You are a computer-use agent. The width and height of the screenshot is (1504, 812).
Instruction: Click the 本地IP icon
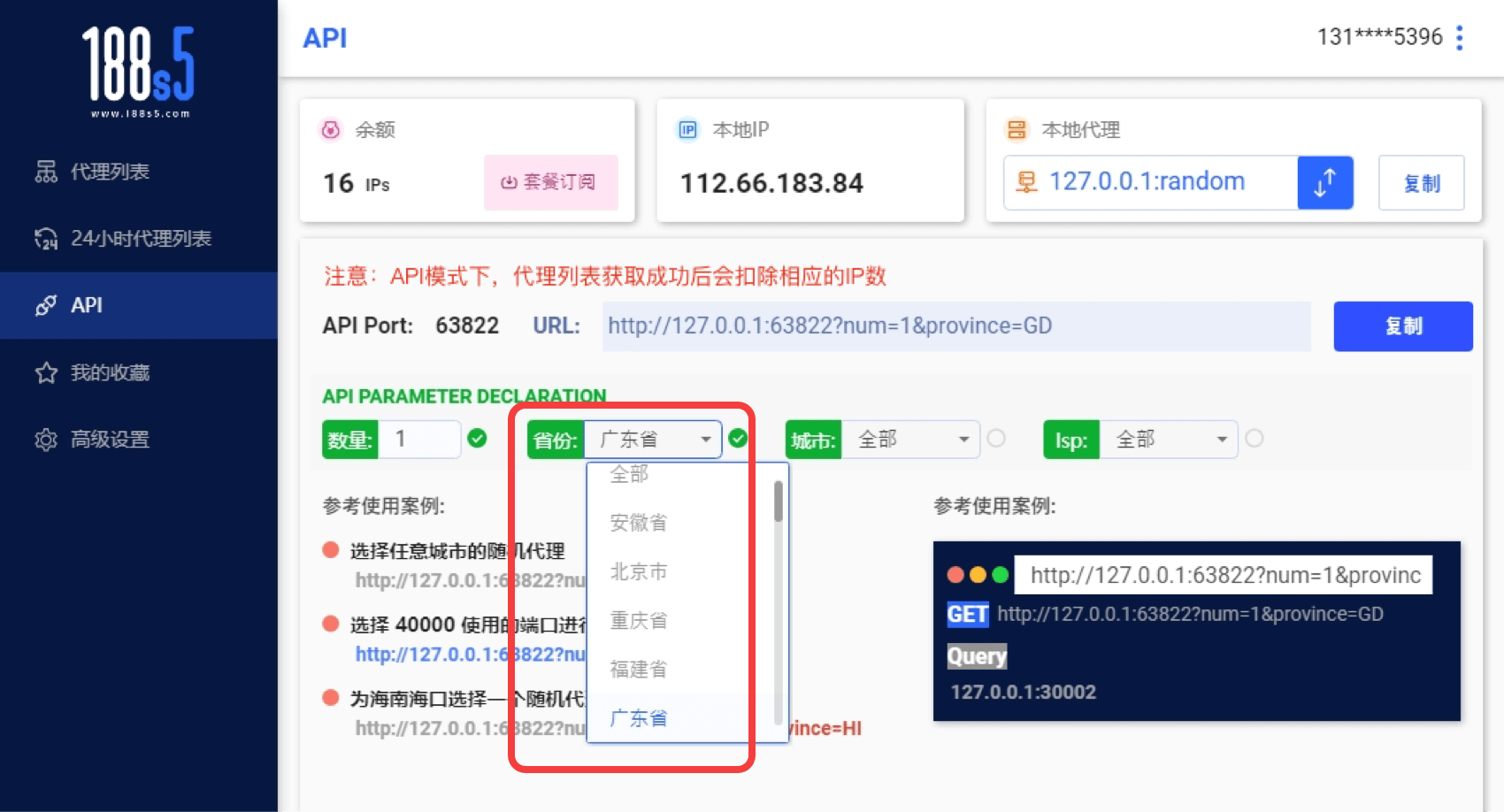tap(687, 130)
